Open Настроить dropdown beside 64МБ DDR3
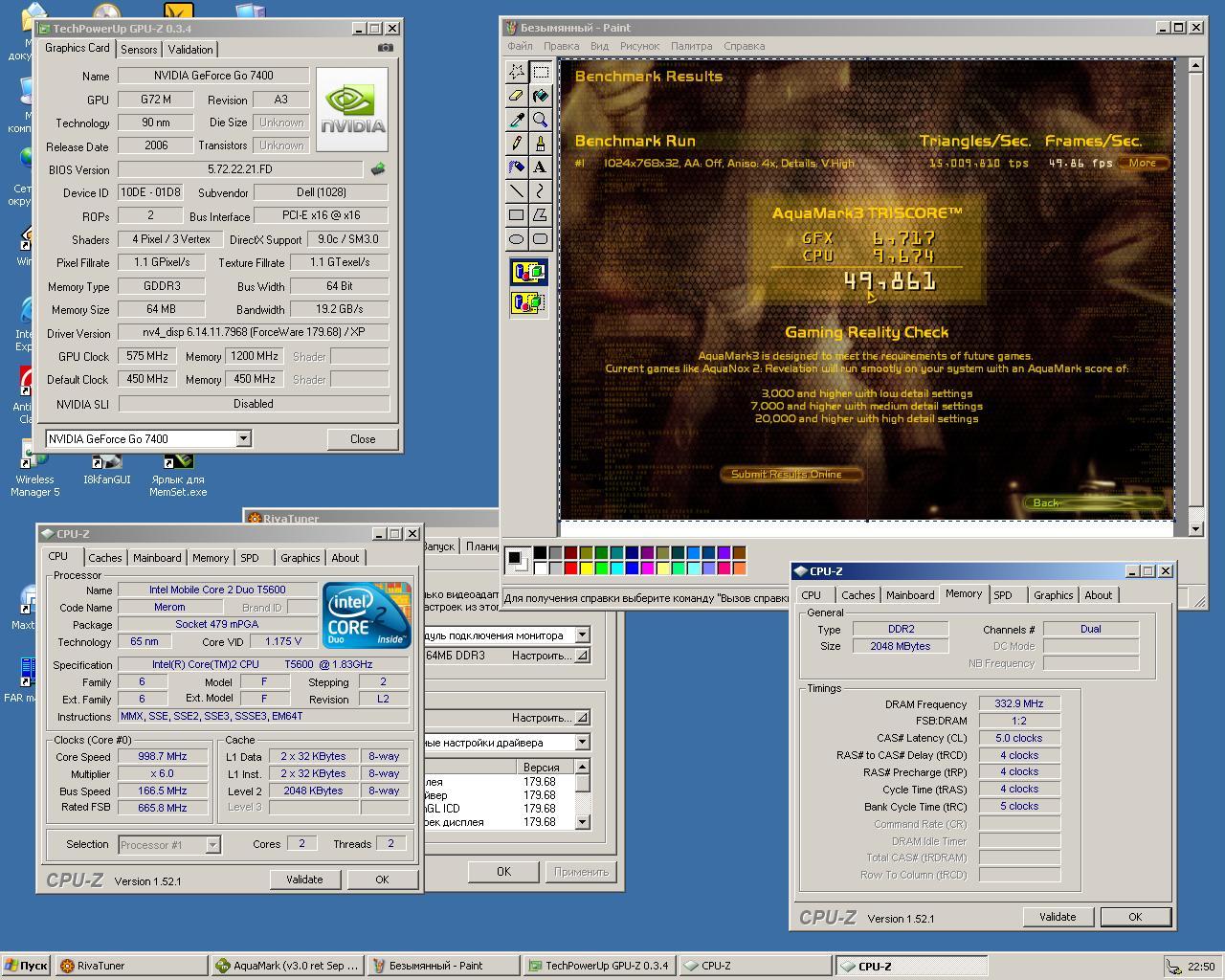This screenshot has height=980, width=1225. pos(549,656)
